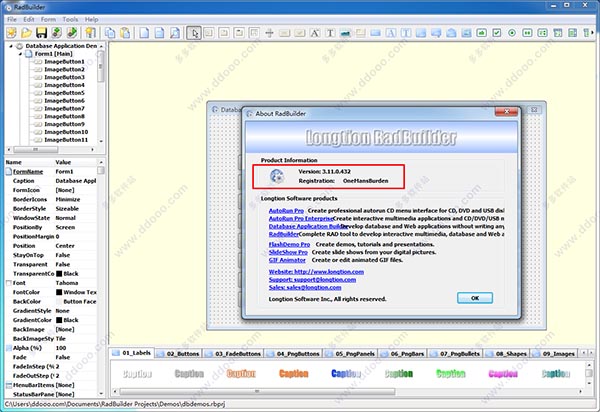Viewport: 600px width, 412px height.
Task: Collapse the Database Application tree root
Action: tap(11, 46)
